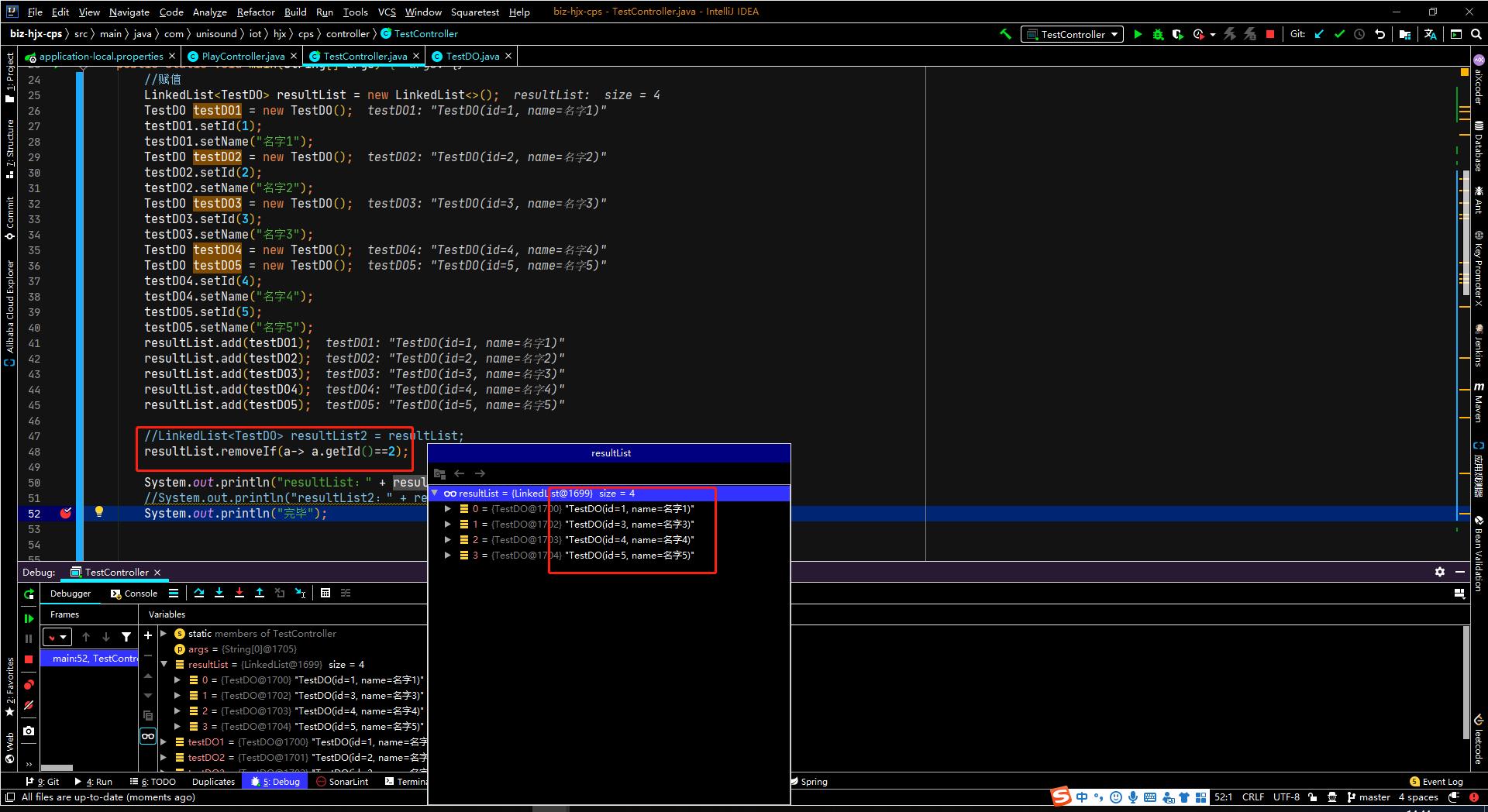Open the TestController run configuration dropdown

coord(1073,34)
